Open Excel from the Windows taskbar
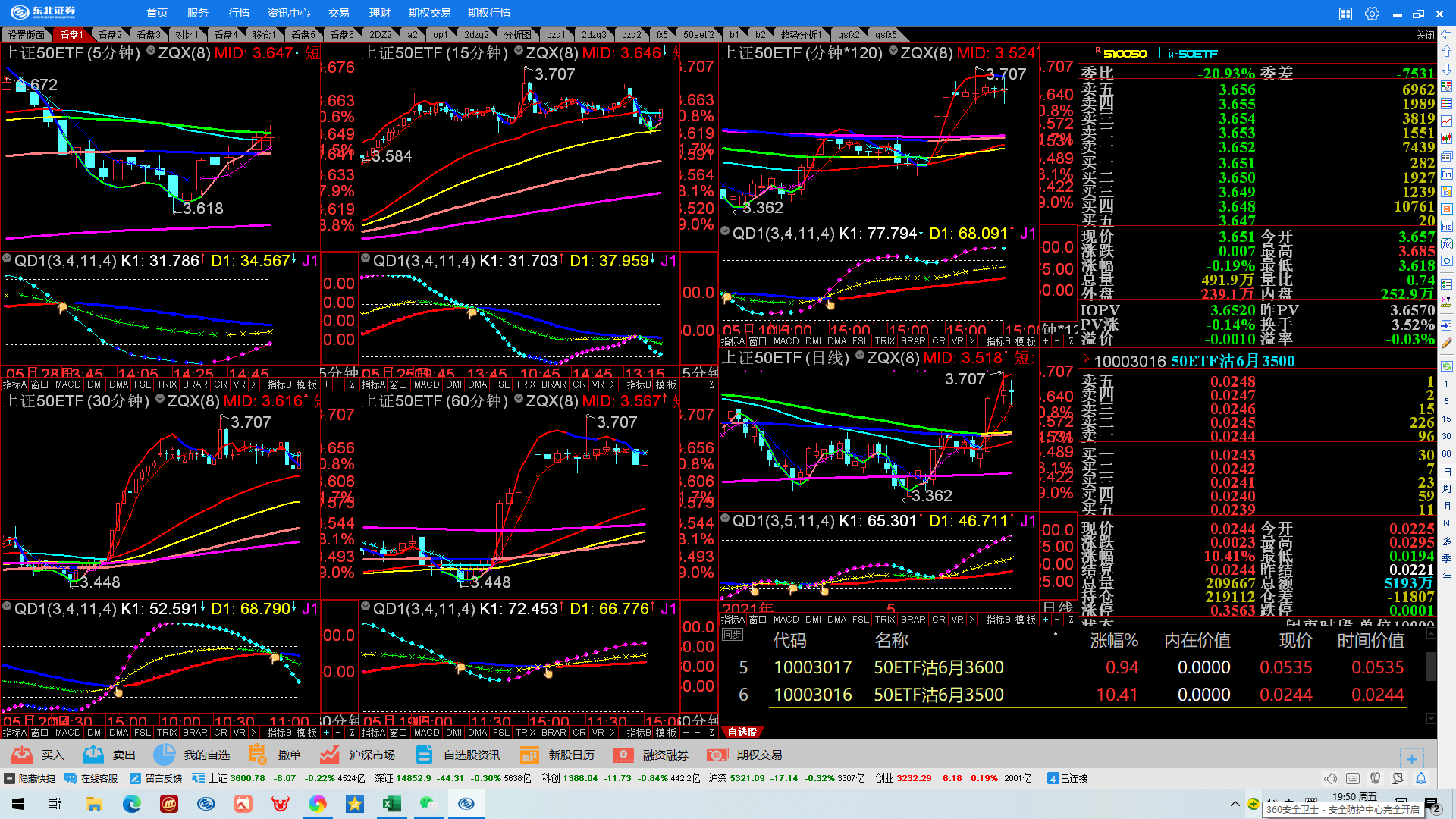Image resolution: width=1456 pixels, height=819 pixels. point(392,803)
